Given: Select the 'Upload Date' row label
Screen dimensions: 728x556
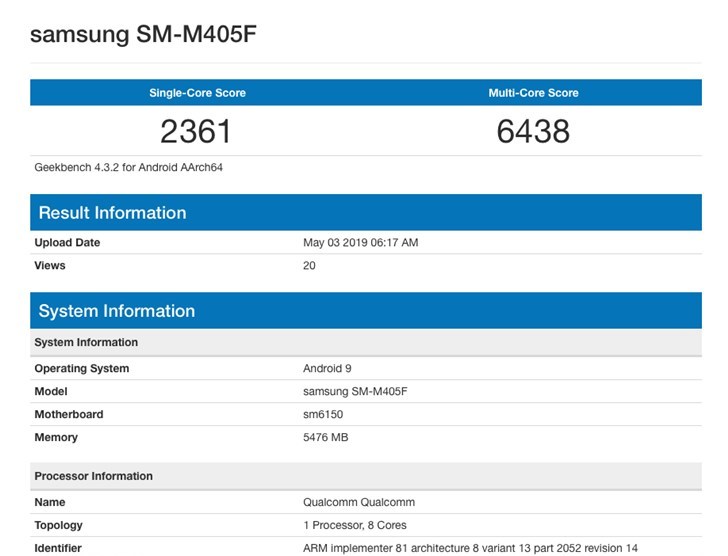Looking at the screenshot, I should 67,242.
